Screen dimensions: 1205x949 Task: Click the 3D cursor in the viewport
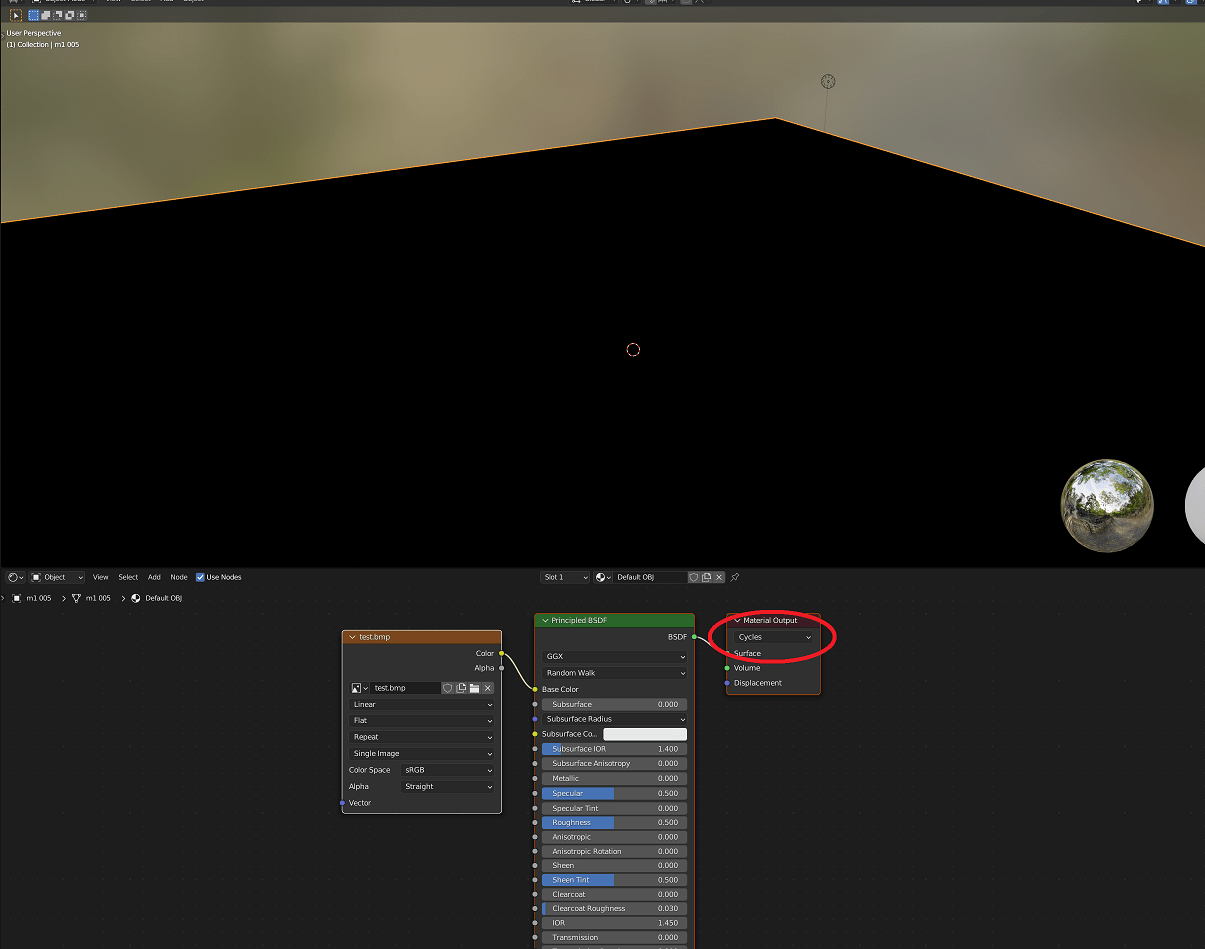[x=633, y=349]
